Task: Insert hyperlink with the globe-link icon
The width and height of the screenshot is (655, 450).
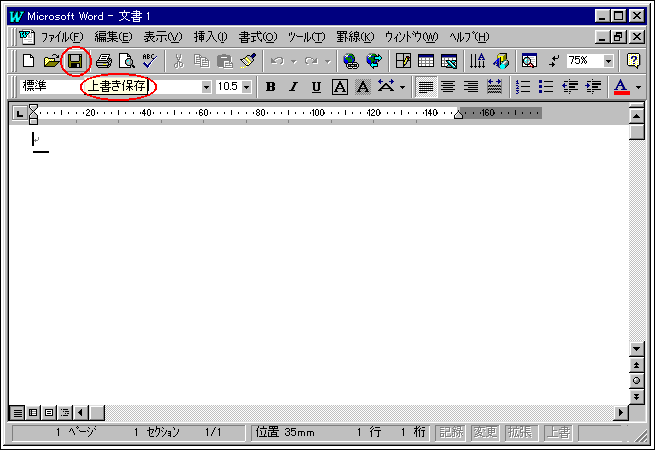Action: [x=350, y=61]
